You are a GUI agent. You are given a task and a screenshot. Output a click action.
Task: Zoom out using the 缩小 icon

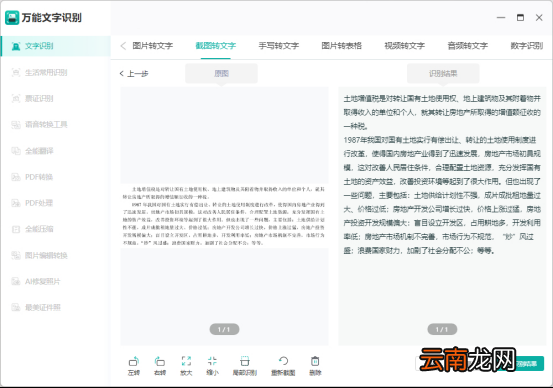[212, 366]
